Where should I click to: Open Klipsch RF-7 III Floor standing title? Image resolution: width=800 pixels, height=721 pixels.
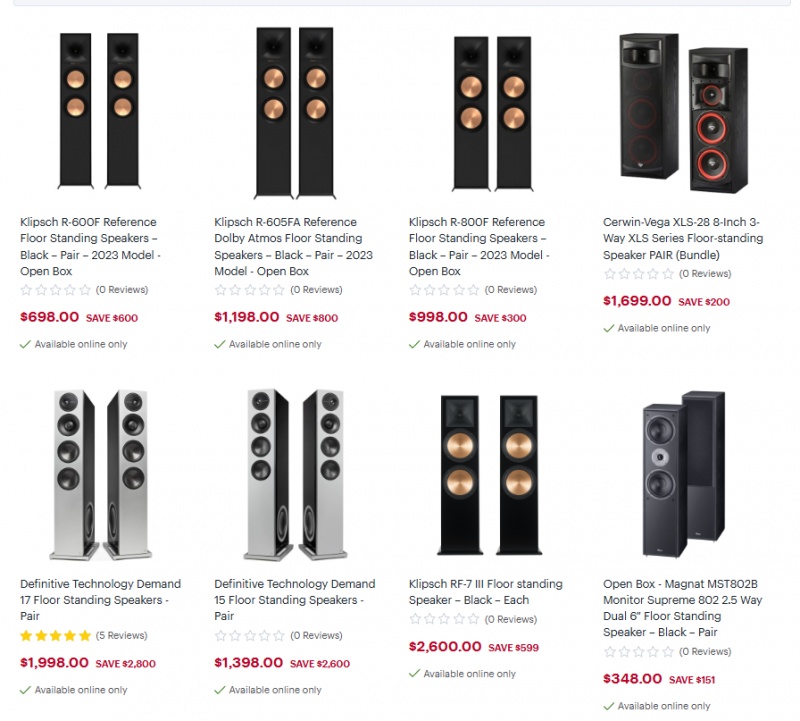tap(486, 592)
